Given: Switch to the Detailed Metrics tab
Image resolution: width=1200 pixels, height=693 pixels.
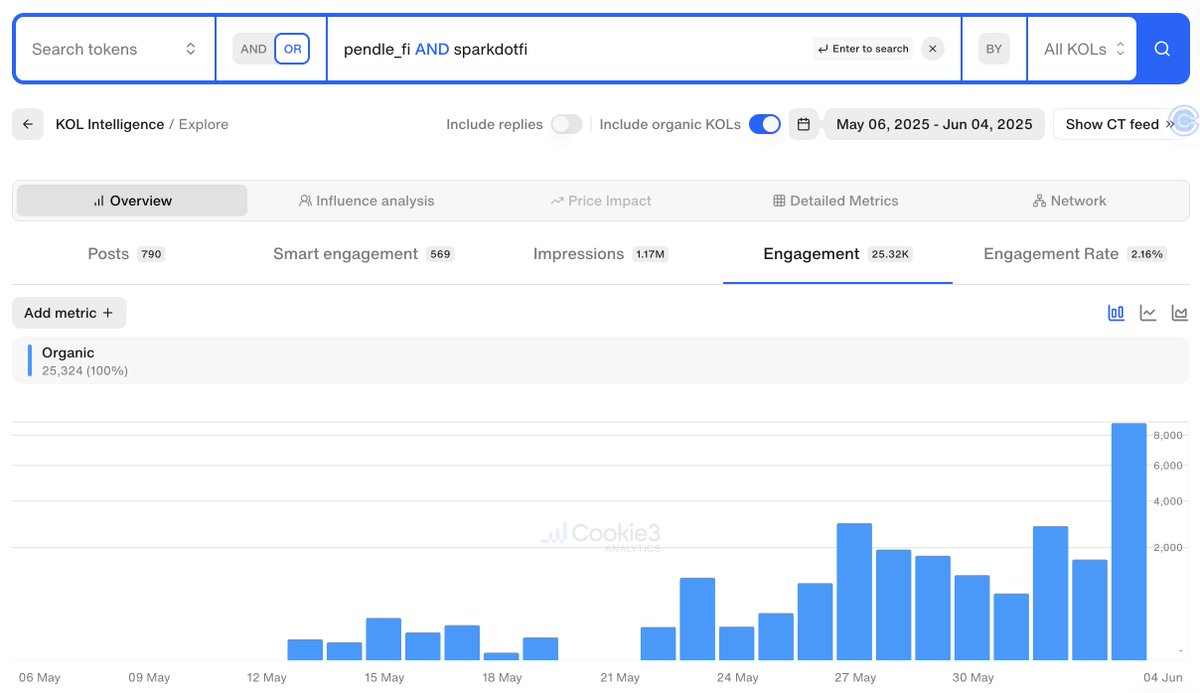Looking at the screenshot, I should tap(836, 200).
